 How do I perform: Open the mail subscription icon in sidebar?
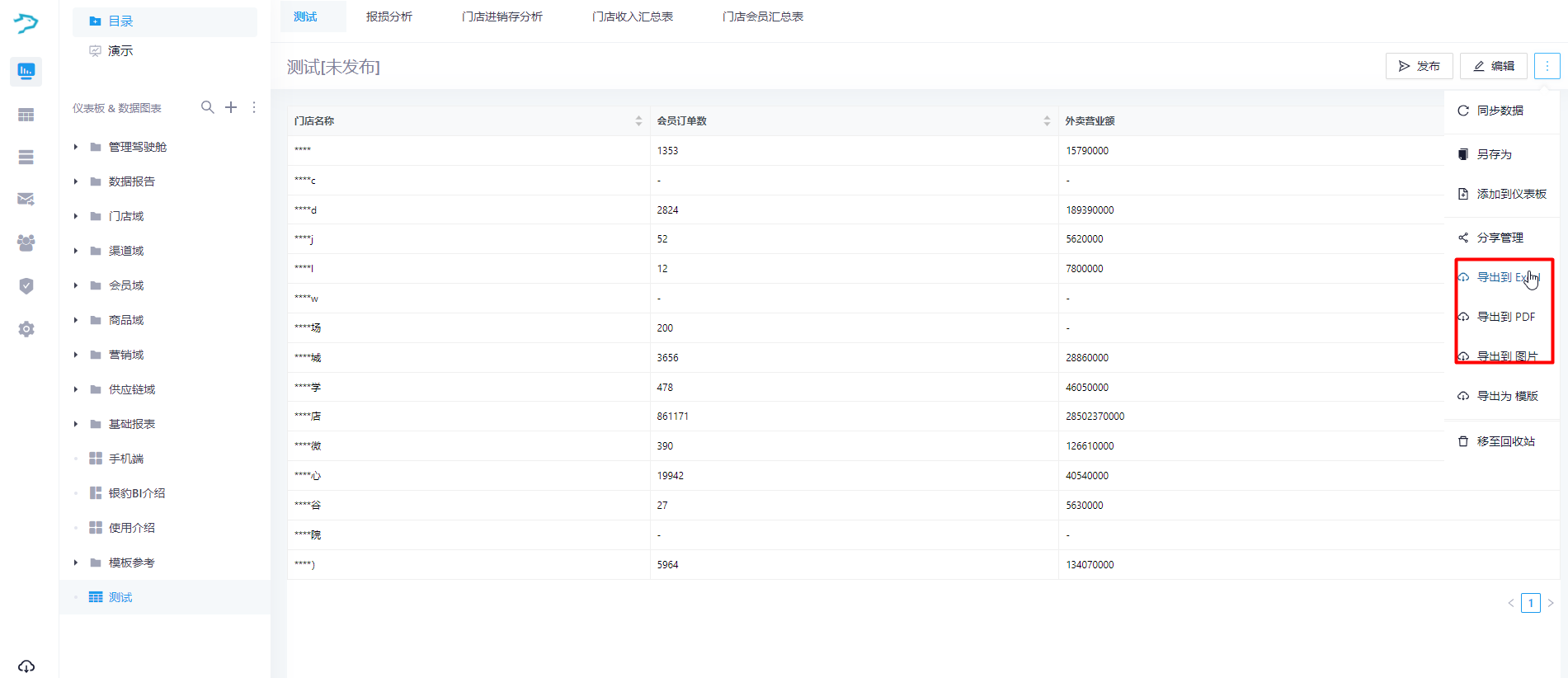(x=26, y=199)
